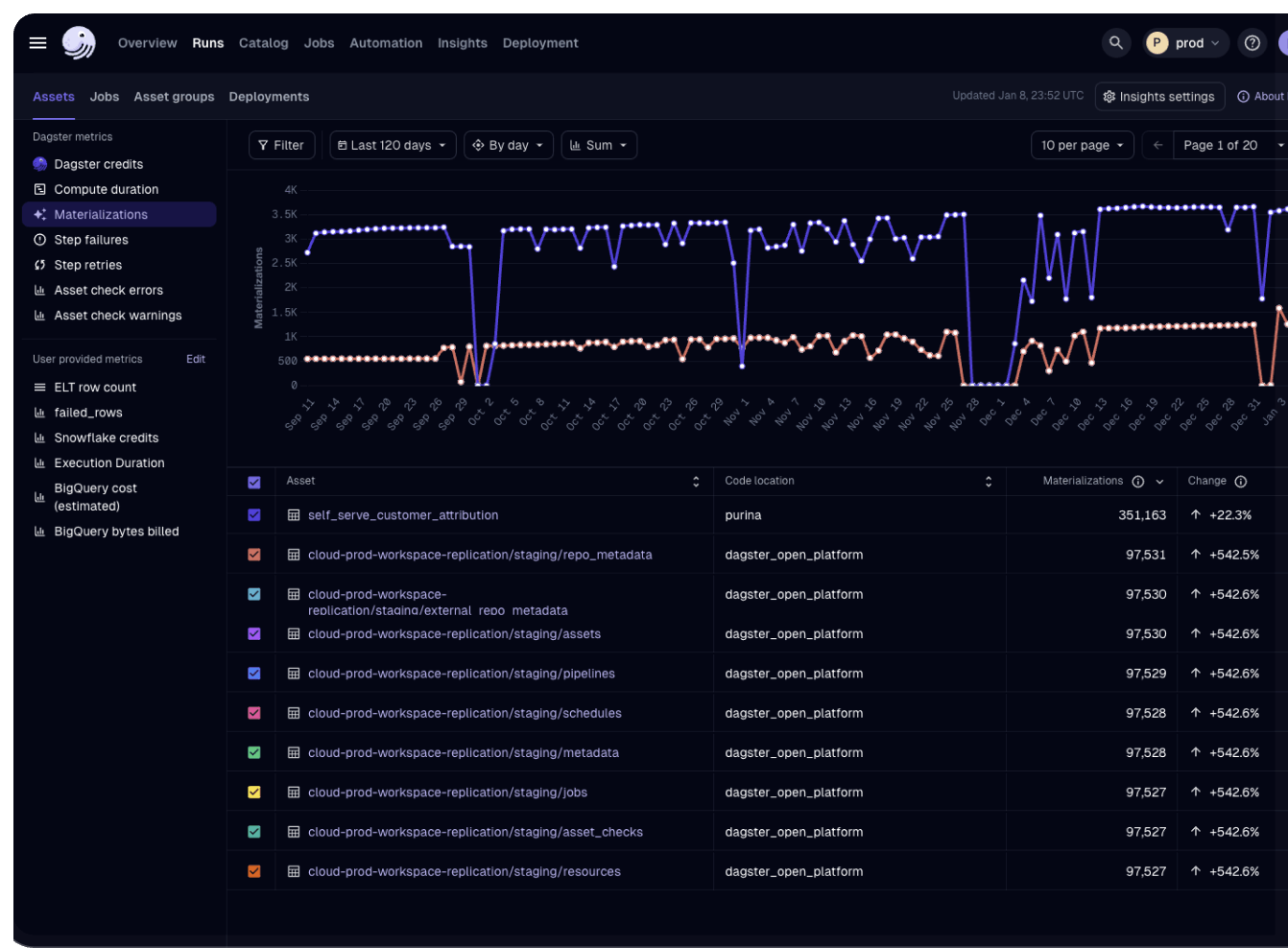
Task: Click the table icon for staging/pipelines
Action: [294, 674]
